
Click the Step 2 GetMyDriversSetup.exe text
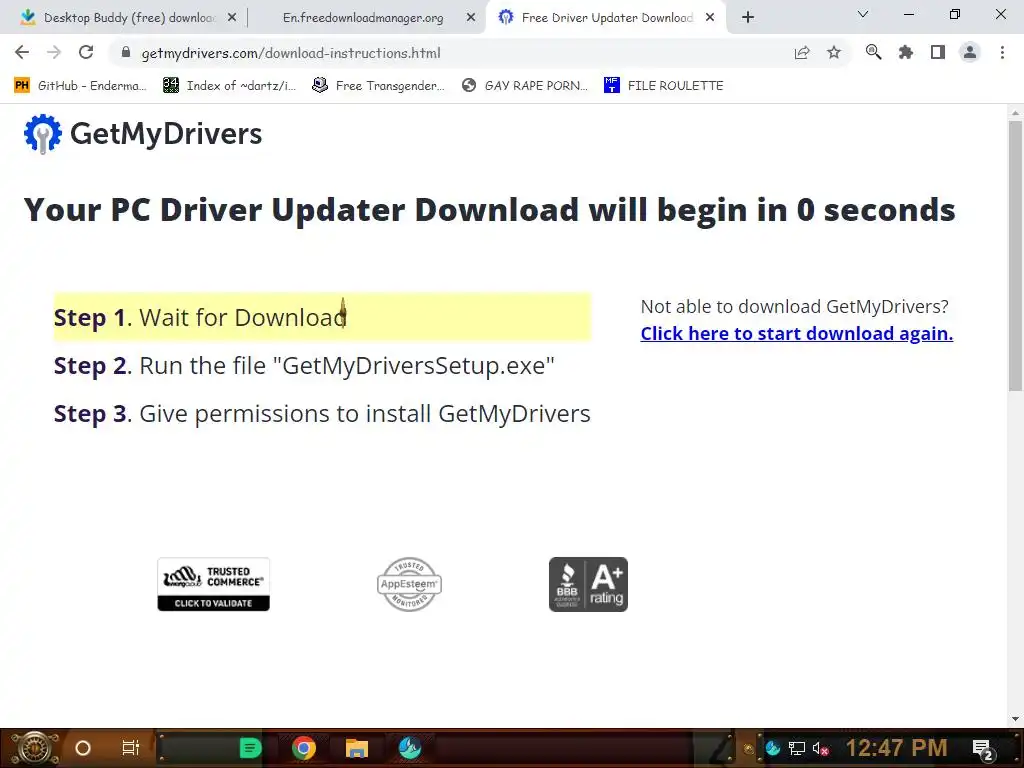(x=304, y=366)
